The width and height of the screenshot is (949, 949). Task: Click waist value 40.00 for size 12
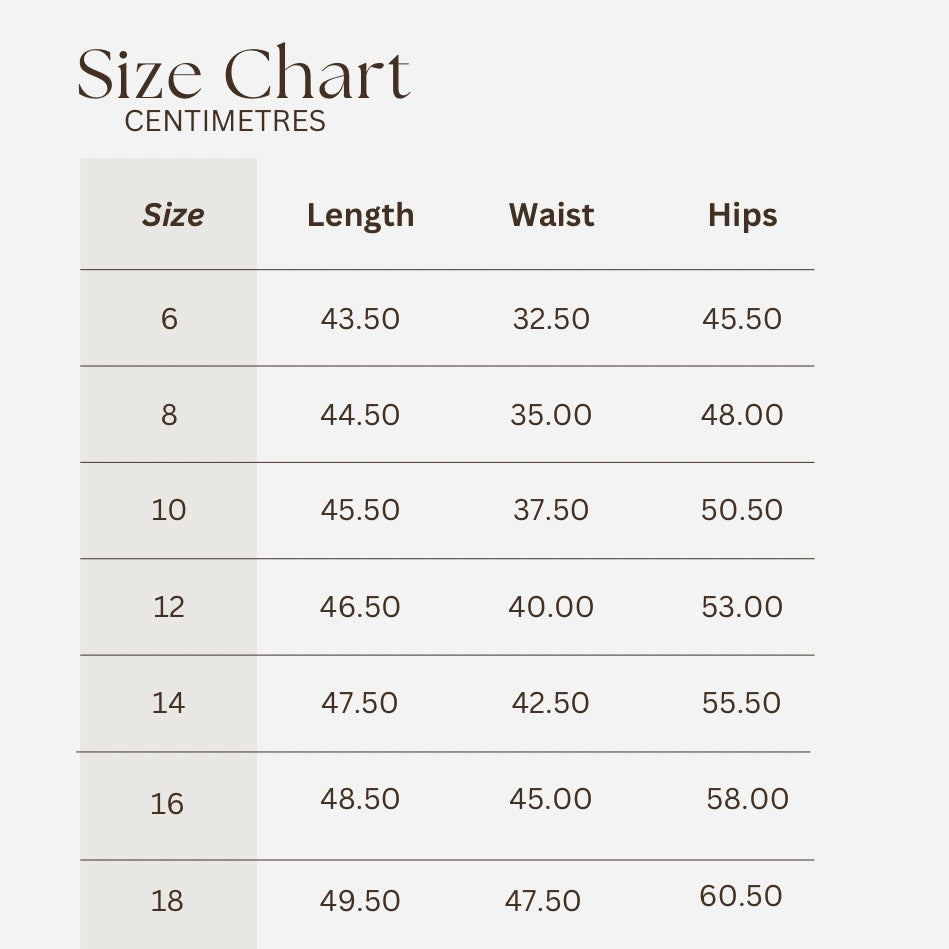click(x=551, y=606)
